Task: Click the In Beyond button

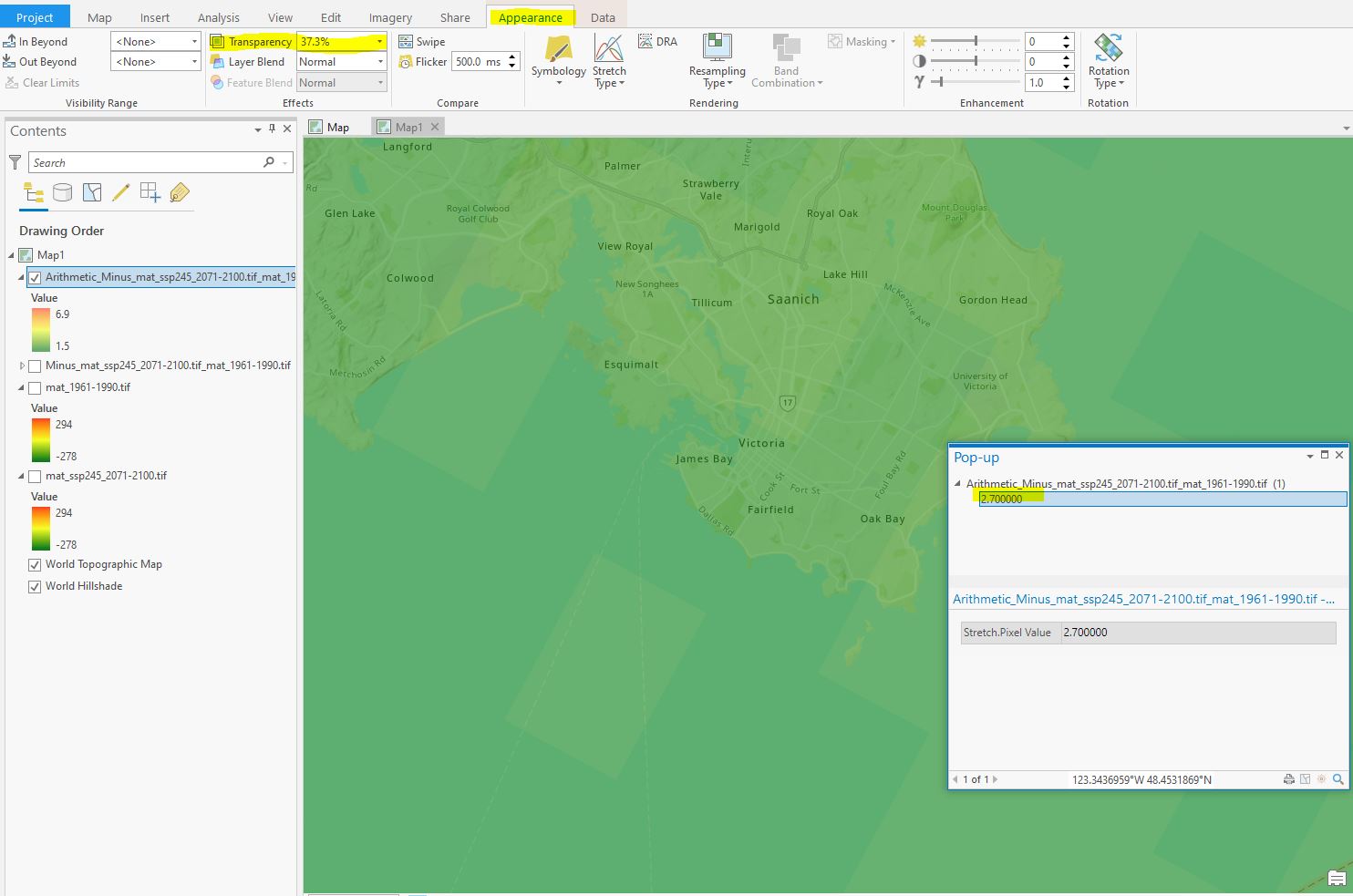Action: [x=36, y=42]
